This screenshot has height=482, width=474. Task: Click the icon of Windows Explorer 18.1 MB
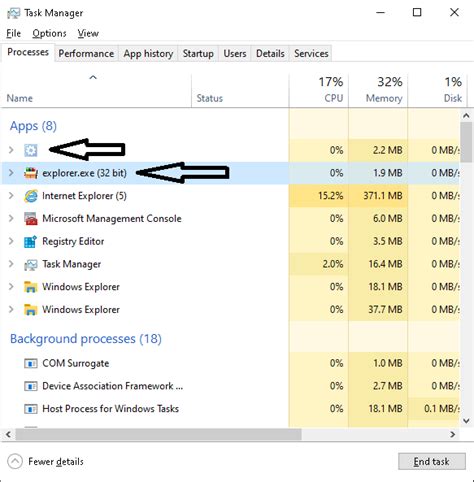click(31, 287)
